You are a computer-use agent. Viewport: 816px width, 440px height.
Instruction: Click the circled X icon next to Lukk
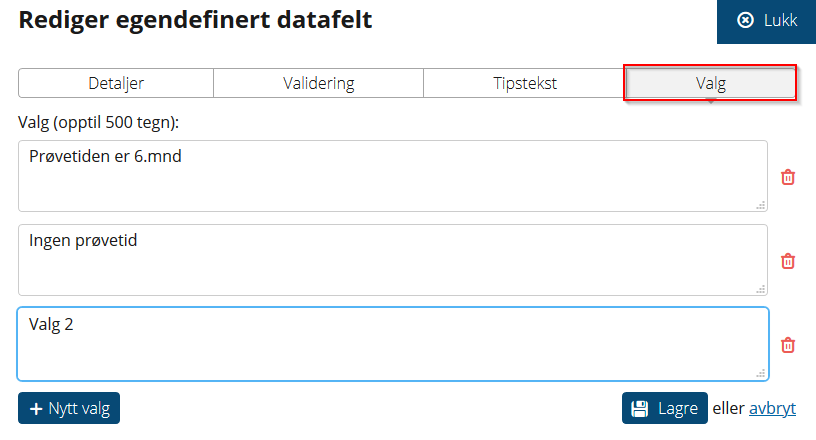pyautogui.click(x=745, y=20)
